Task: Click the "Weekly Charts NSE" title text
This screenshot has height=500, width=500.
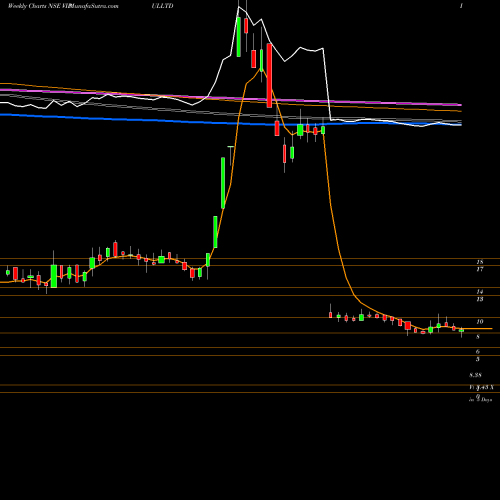Action: click(x=33, y=6)
